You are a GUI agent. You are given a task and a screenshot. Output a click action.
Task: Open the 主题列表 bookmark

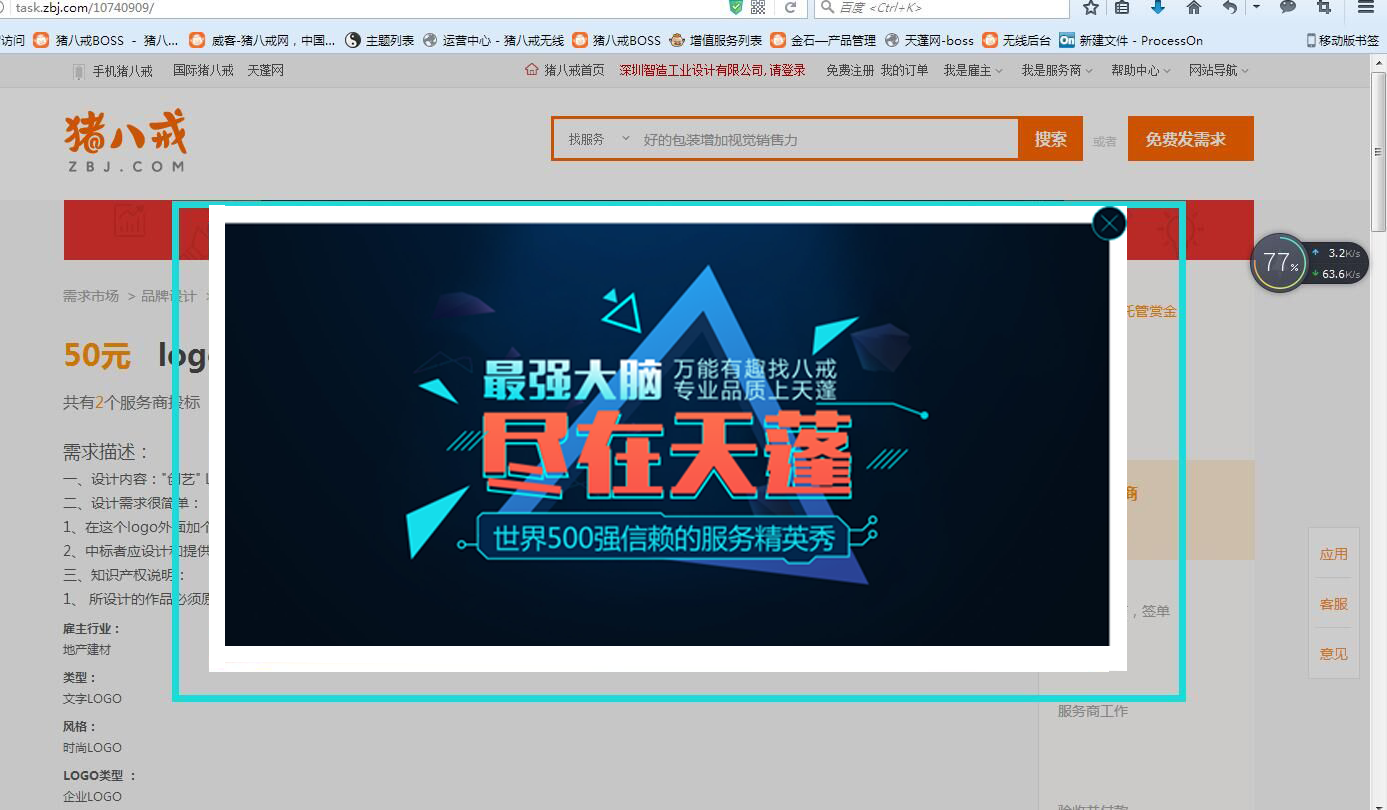click(x=380, y=40)
